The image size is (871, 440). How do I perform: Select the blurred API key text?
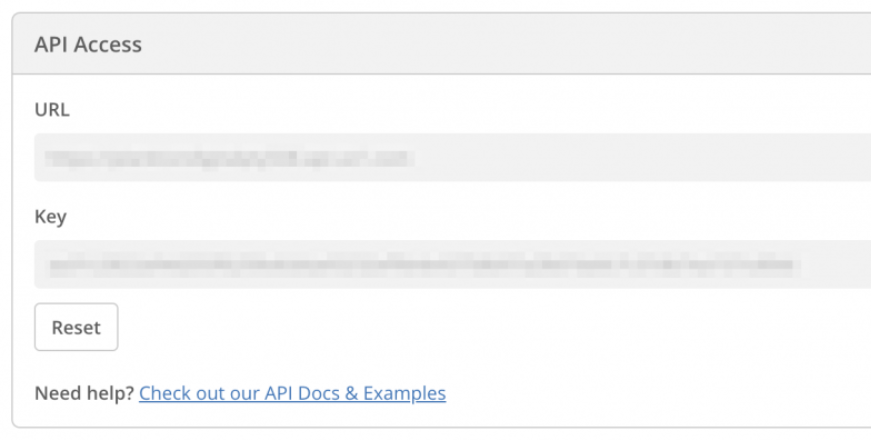tap(420, 265)
